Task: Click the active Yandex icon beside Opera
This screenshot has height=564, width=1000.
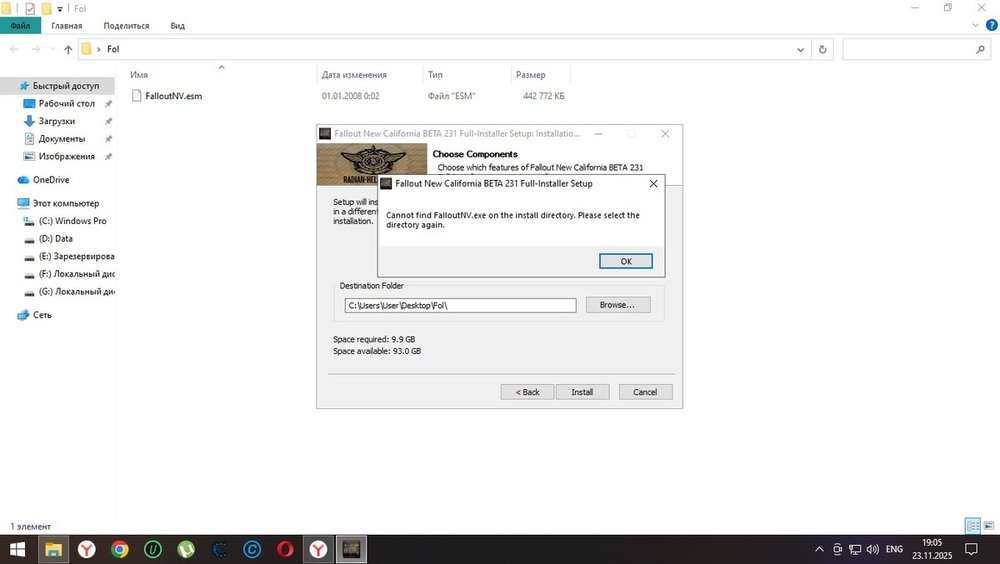Action: (x=318, y=549)
